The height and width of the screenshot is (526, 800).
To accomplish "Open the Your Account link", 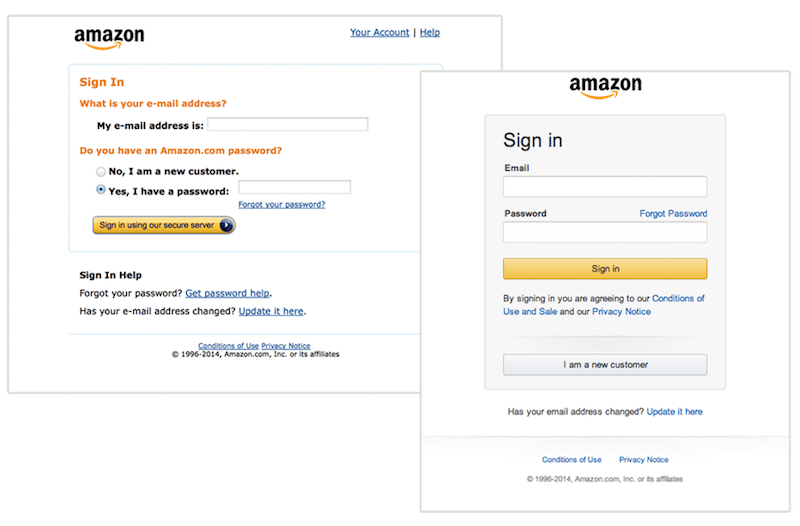I will click(x=380, y=33).
